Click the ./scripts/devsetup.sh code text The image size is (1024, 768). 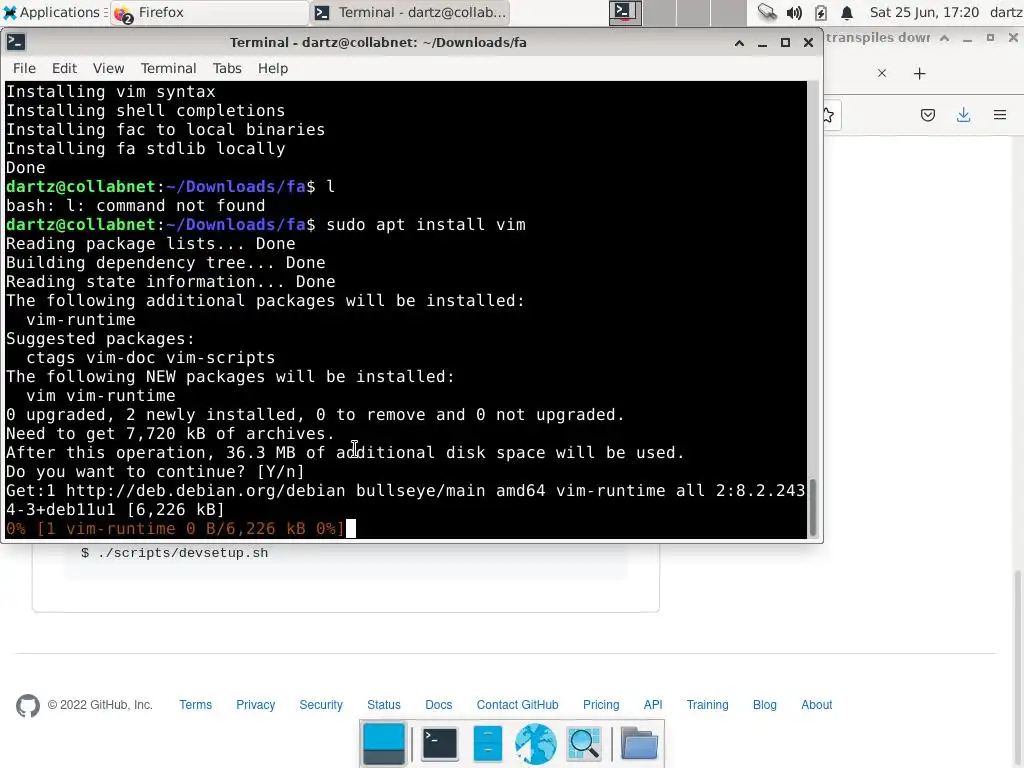183,553
